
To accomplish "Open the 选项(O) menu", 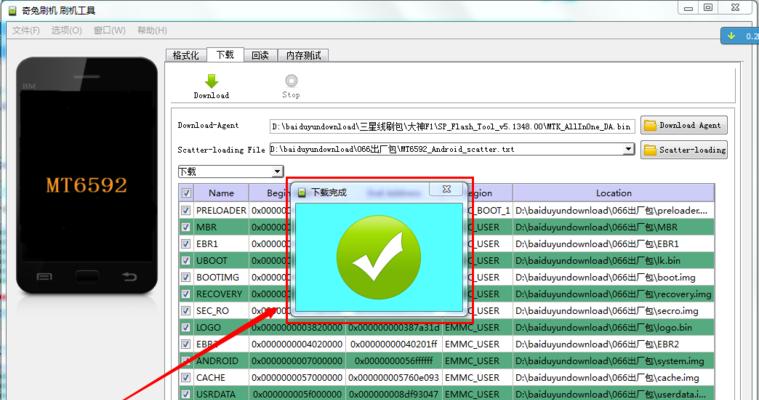I will pos(66,31).
